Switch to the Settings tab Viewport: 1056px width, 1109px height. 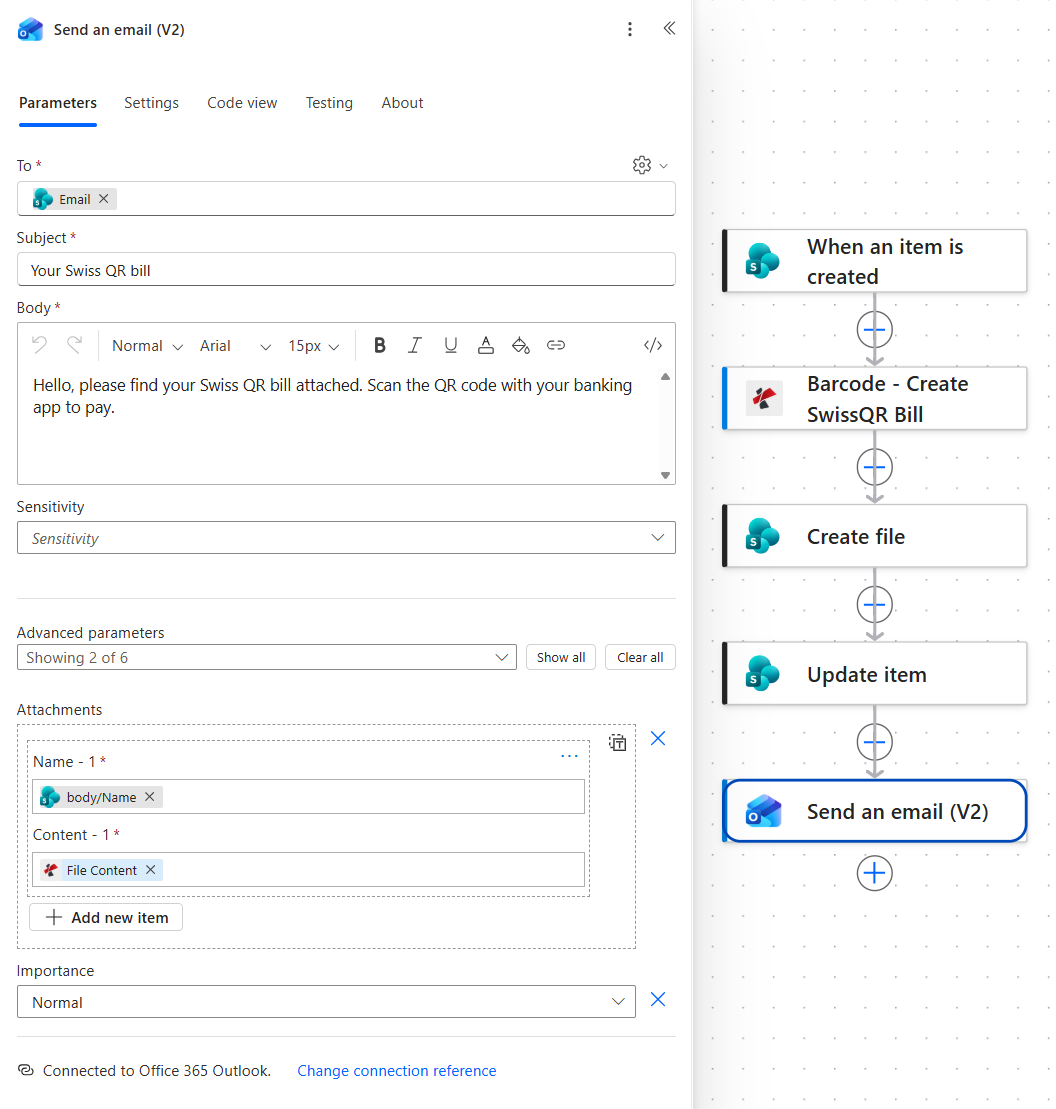(151, 103)
